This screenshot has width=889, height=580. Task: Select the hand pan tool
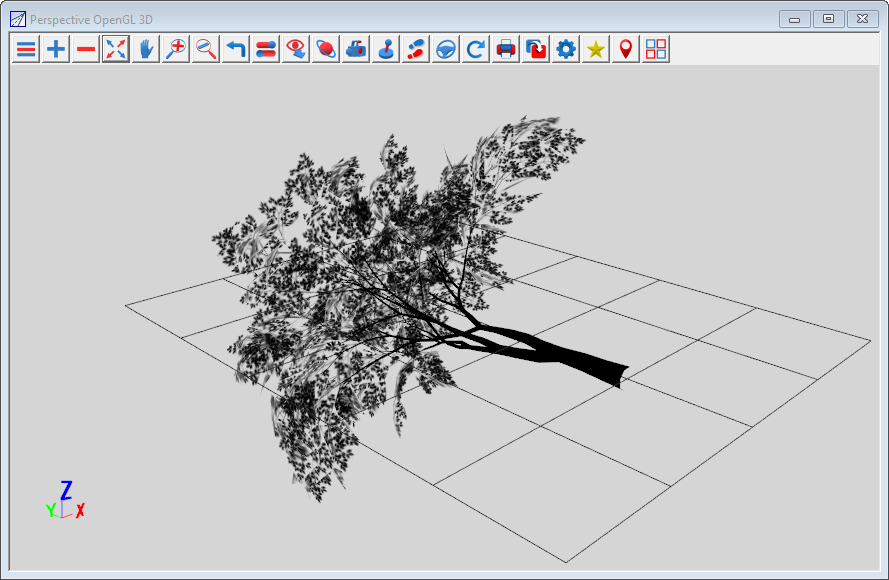click(146, 49)
